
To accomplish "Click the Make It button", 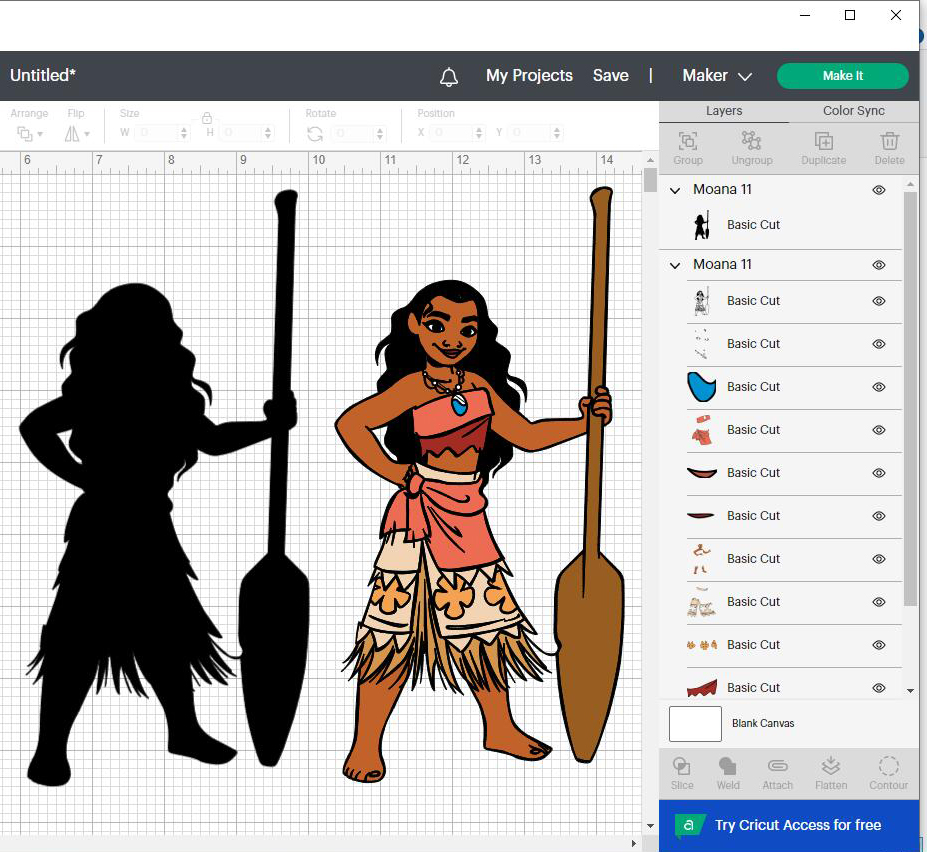I will (842, 76).
